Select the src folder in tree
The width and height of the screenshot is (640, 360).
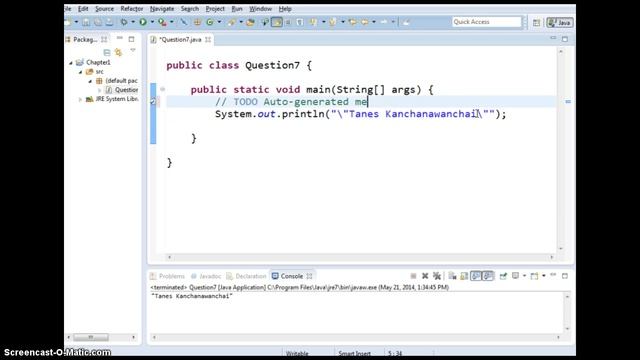tap(99, 71)
